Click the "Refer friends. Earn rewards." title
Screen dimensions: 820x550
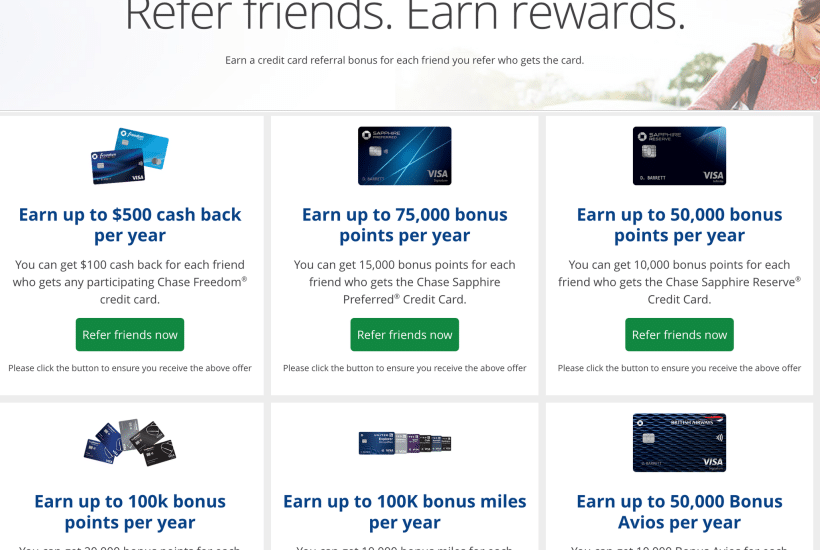coord(404,18)
